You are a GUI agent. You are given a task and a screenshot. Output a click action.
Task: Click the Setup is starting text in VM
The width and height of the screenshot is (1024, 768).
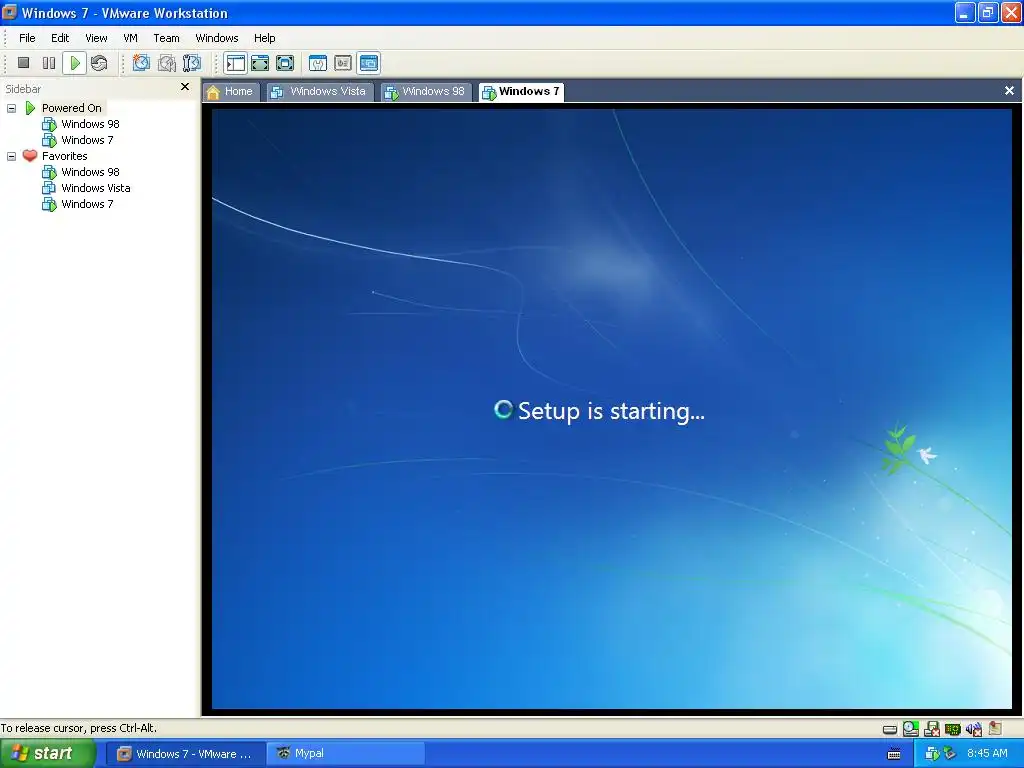611,411
